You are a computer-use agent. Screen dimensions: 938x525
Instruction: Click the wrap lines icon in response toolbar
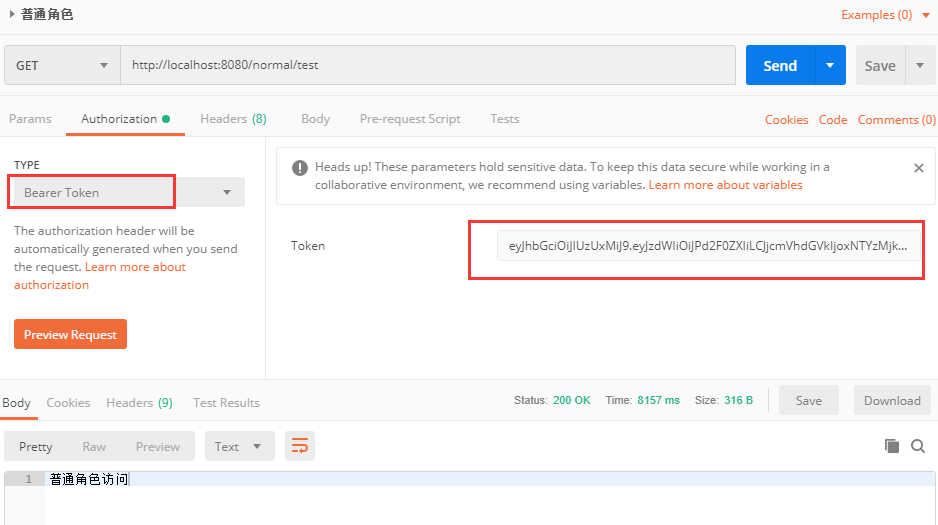[300, 446]
